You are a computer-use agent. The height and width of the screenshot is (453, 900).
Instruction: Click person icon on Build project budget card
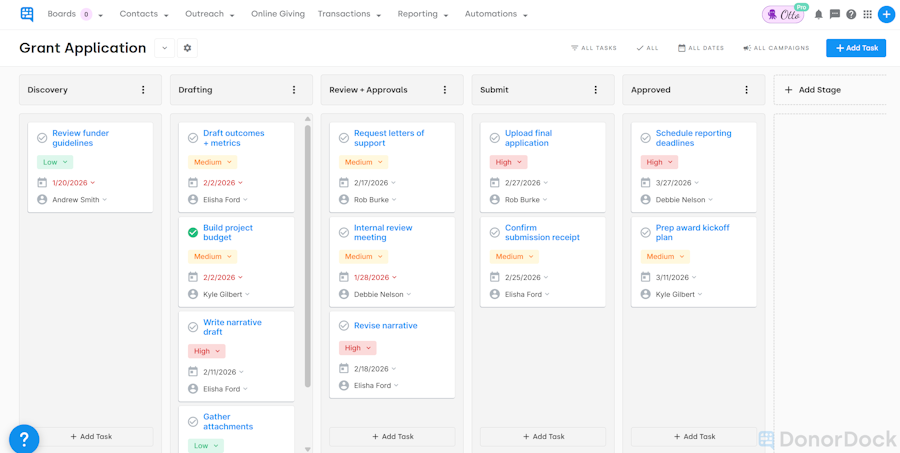[193, 294]
